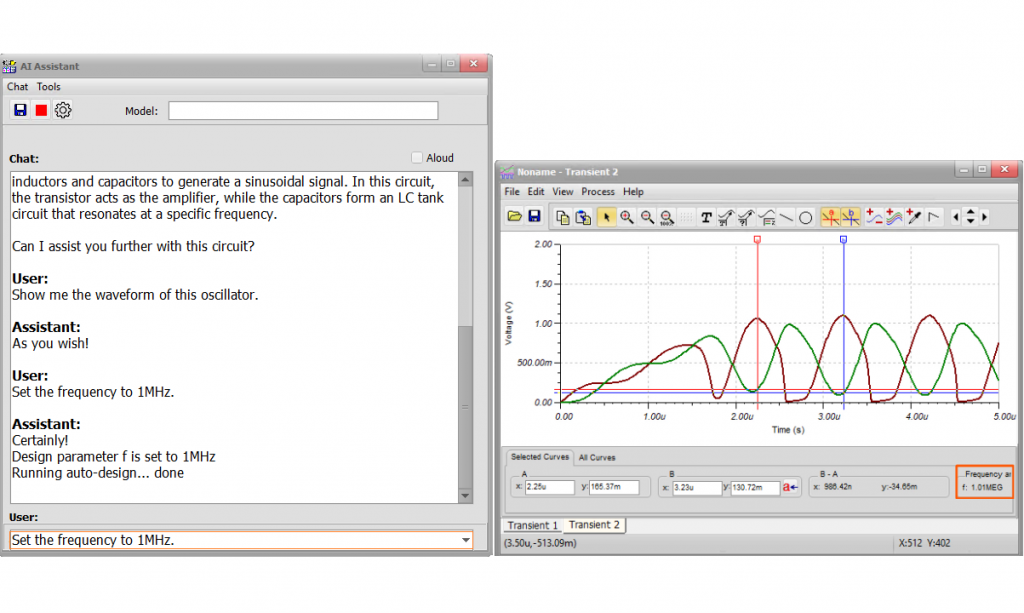Screen dimensions: 1024x613
Task: Click the right arrow in Transient toolbar
Action: pyautogui.click(x=985, y=217)
